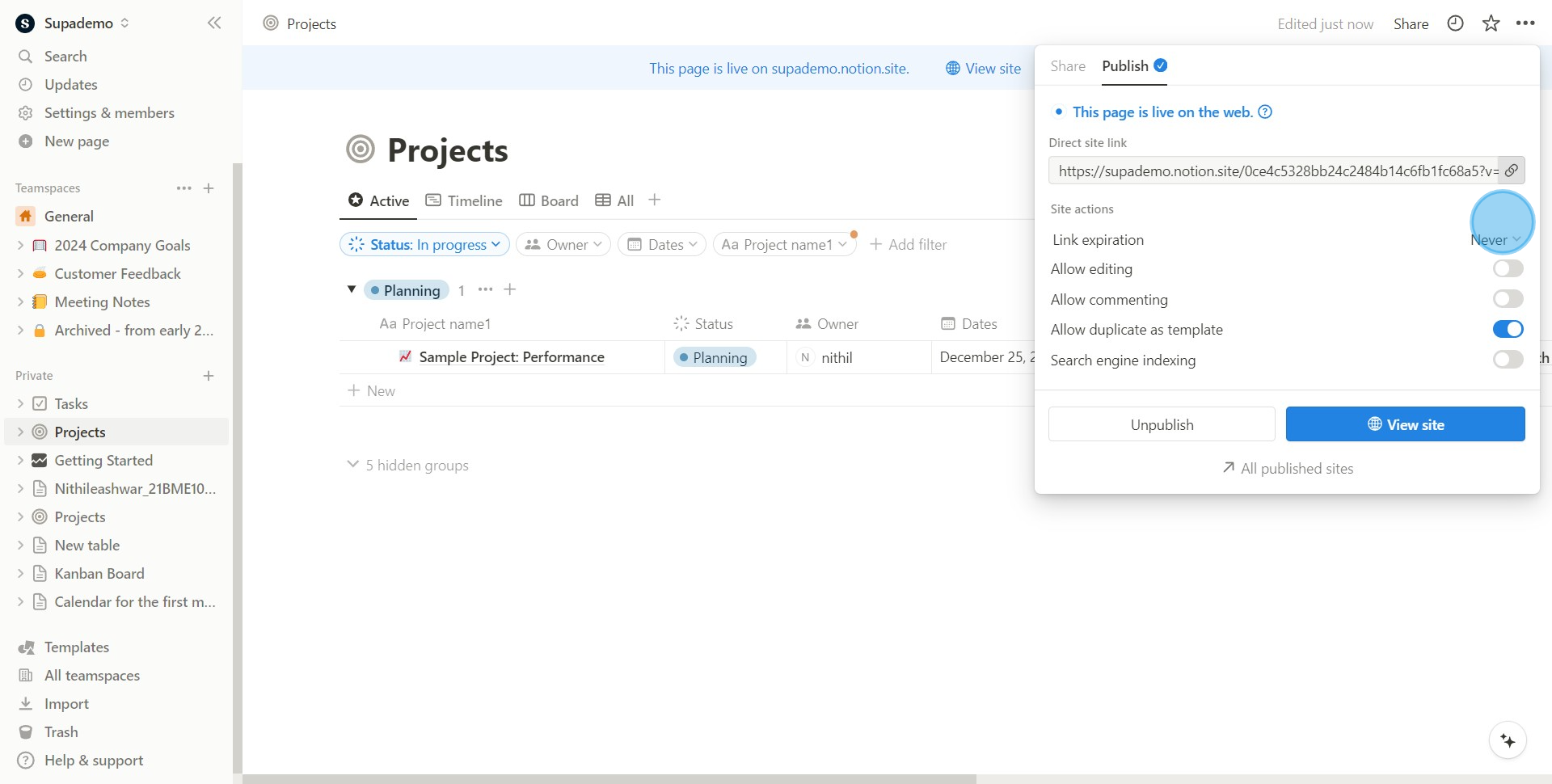Click the blue View site button

tap(1405, 424)
